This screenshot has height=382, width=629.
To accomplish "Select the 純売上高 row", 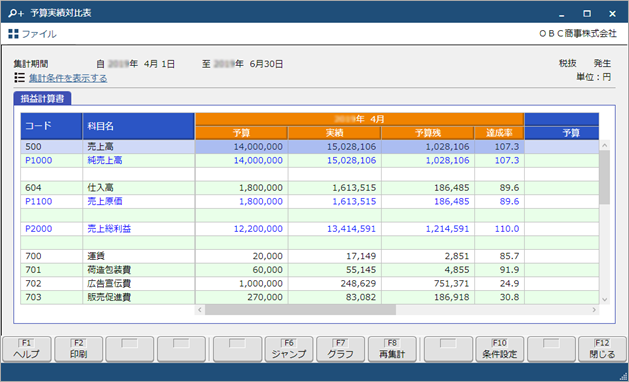I will click(x=310, y=161).
